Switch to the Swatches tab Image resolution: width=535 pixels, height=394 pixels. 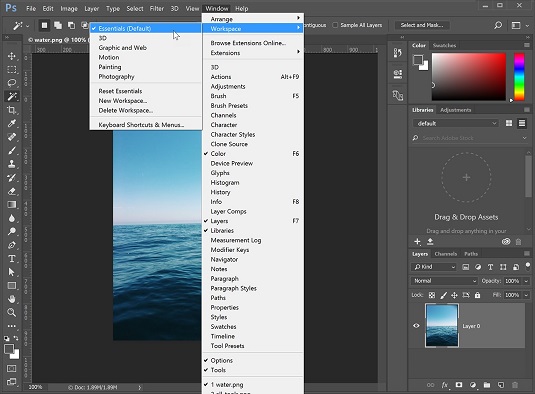pyautogui.click(x=444, y=45)
